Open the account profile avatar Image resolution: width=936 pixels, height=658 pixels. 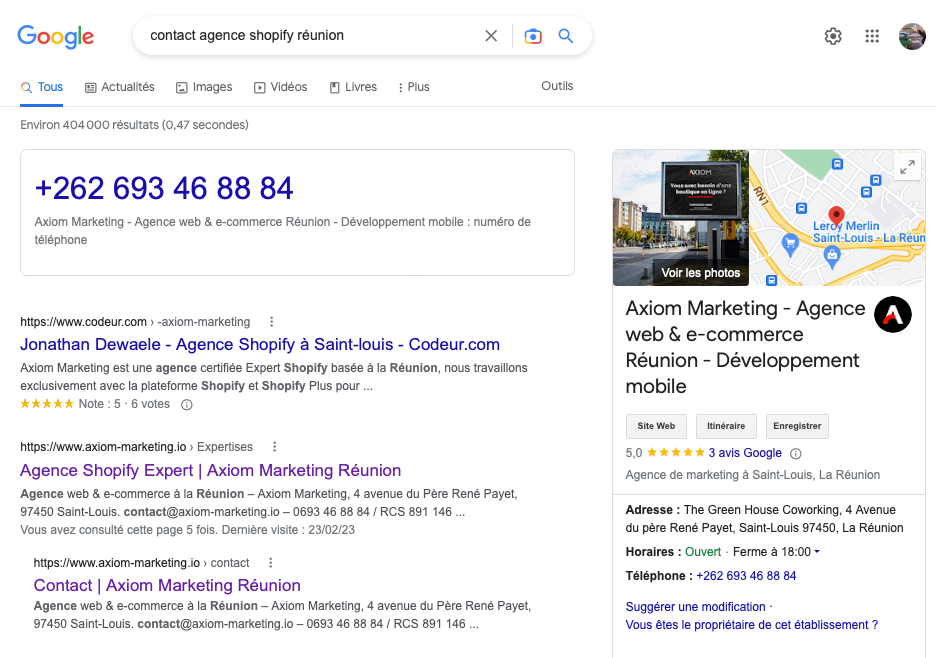912,36
